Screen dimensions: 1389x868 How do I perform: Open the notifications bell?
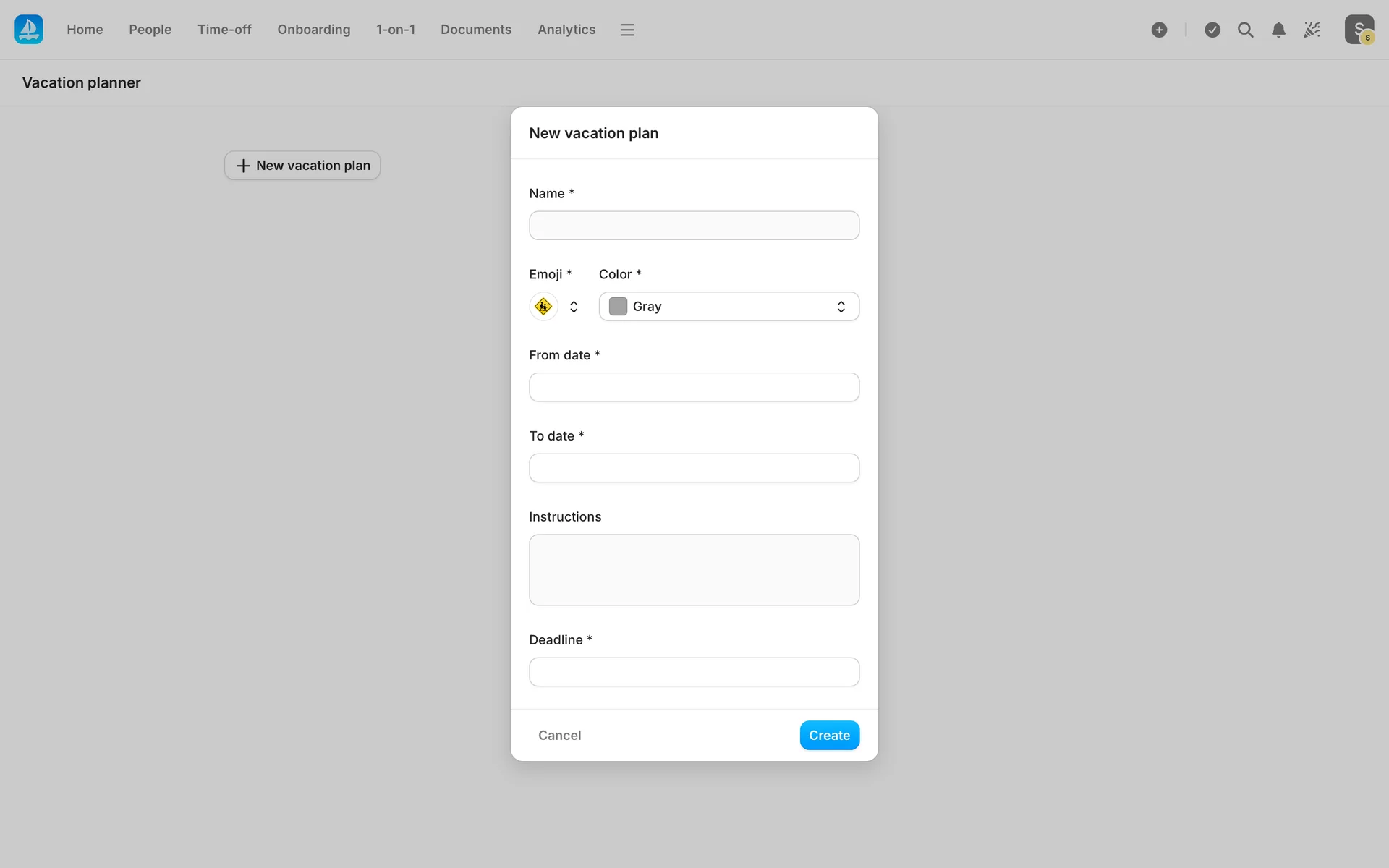point(1278,30)
